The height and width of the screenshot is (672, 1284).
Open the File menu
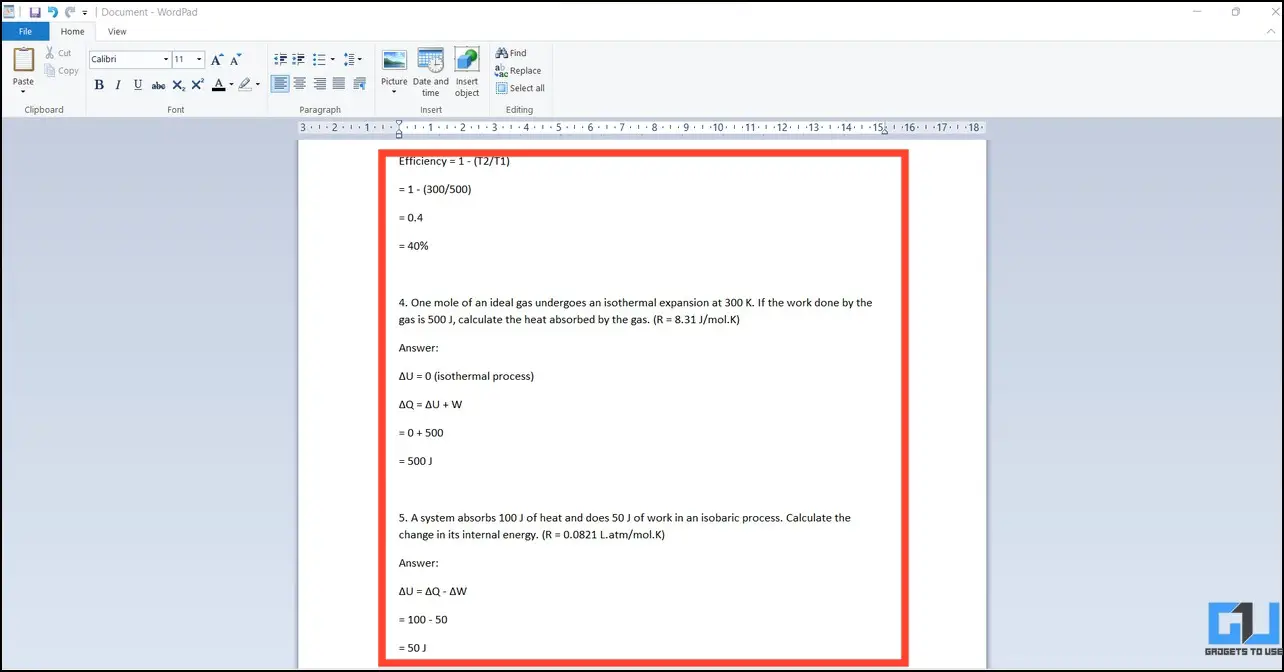click(x=25, y=31)
